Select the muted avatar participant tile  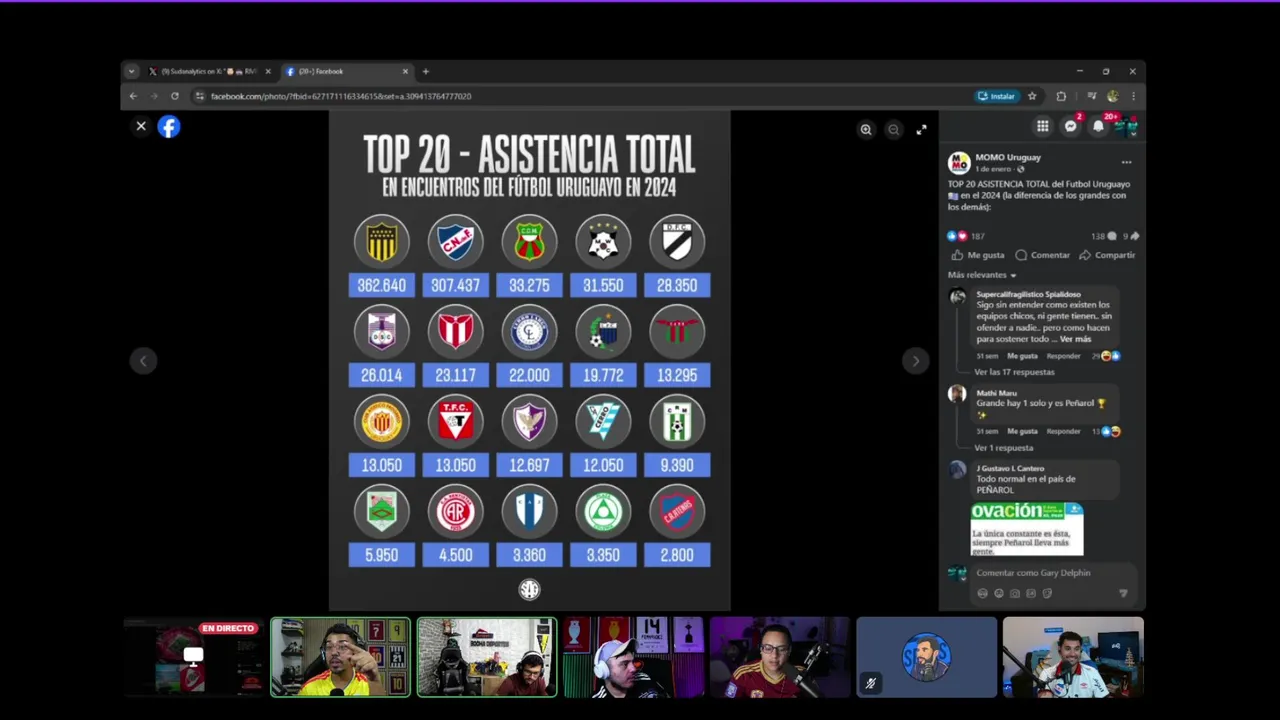click(926, 657)
